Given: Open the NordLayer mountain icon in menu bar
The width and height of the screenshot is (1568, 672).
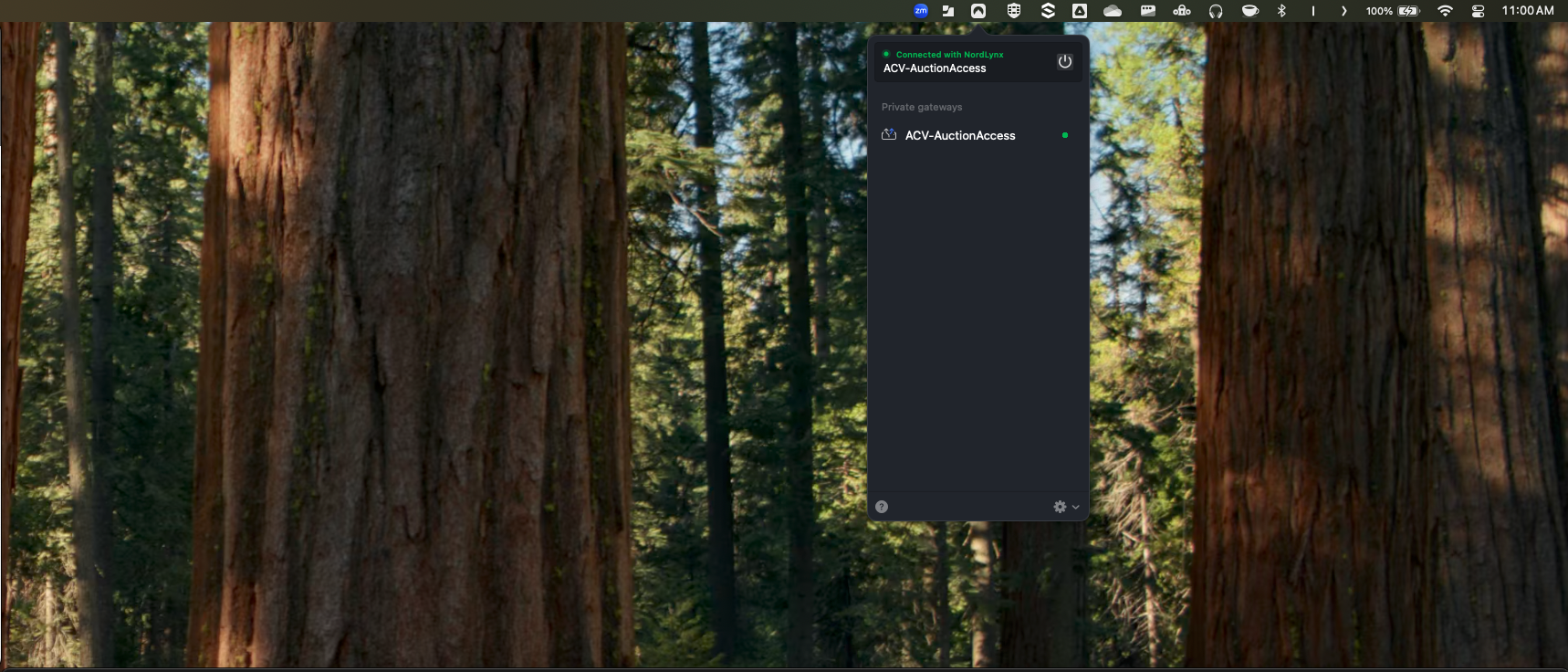Looking at the screenshot, I should click(978, 11).
